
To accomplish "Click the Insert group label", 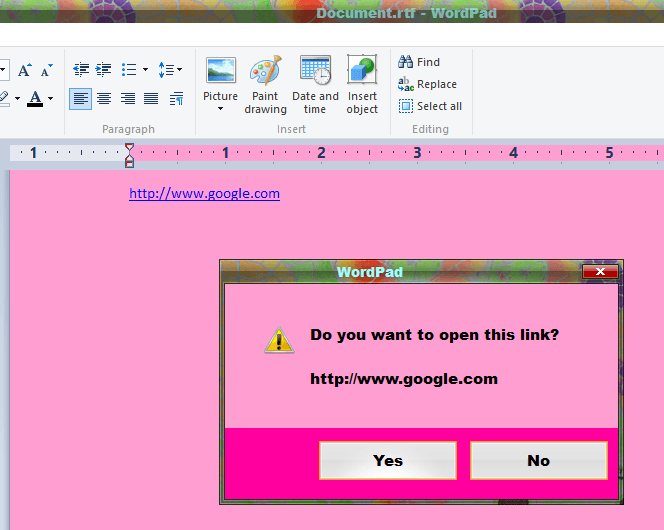I will point(291,129).
